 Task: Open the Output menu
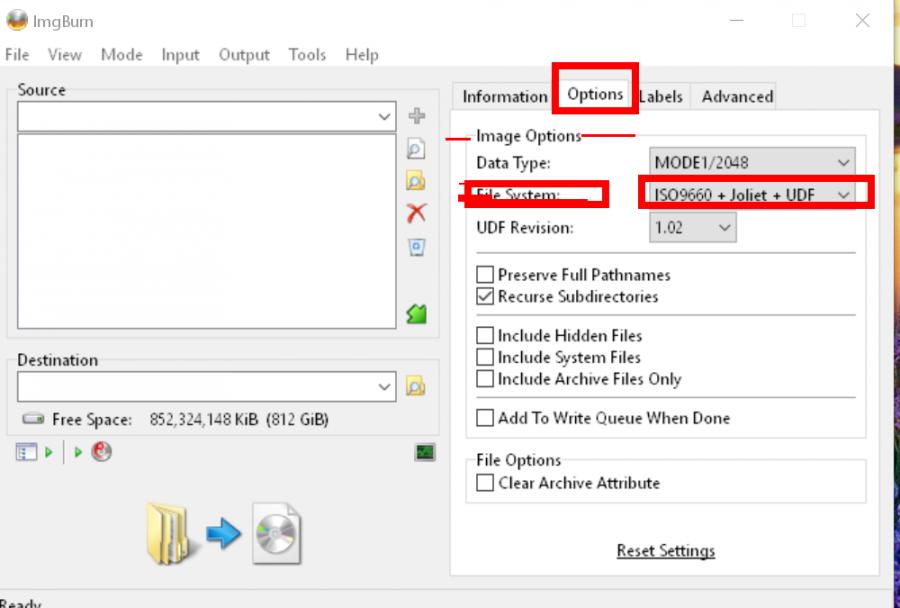(x=244, y=55)
